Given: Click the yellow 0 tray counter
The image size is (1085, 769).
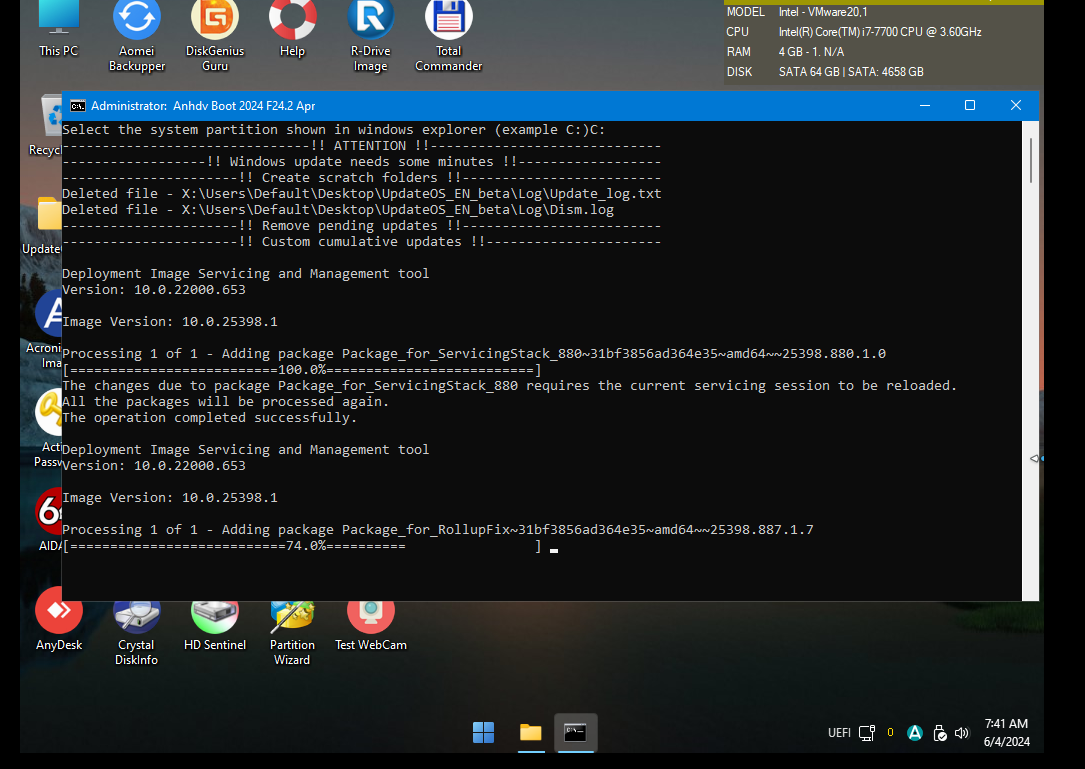Looking at the screenshot, I should coord(890,732).
